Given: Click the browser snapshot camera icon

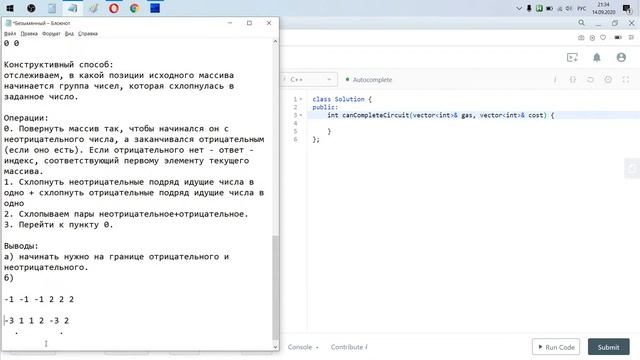Looking at the screenshot, I should click(x=581, y=38).
